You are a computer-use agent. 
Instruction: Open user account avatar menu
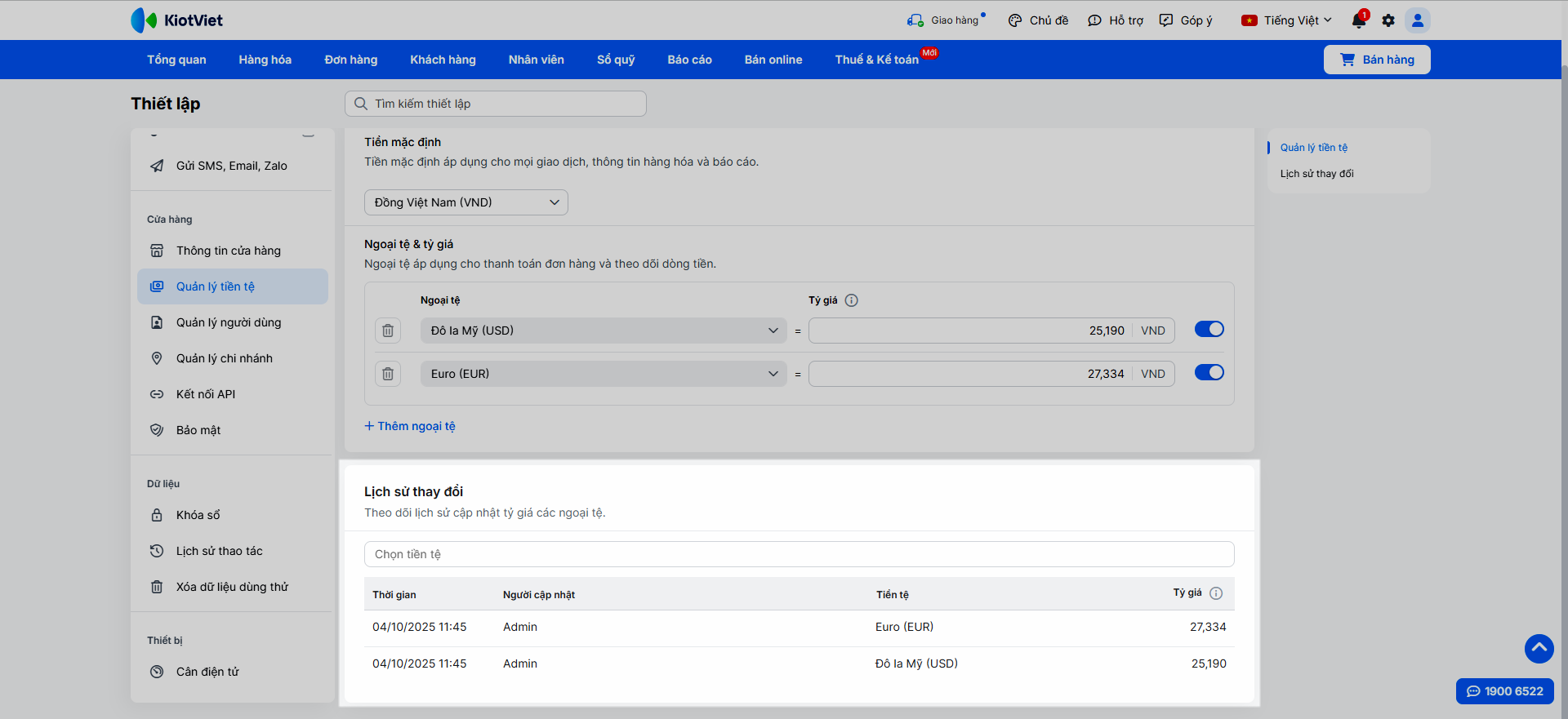[x=1418, y=20]
